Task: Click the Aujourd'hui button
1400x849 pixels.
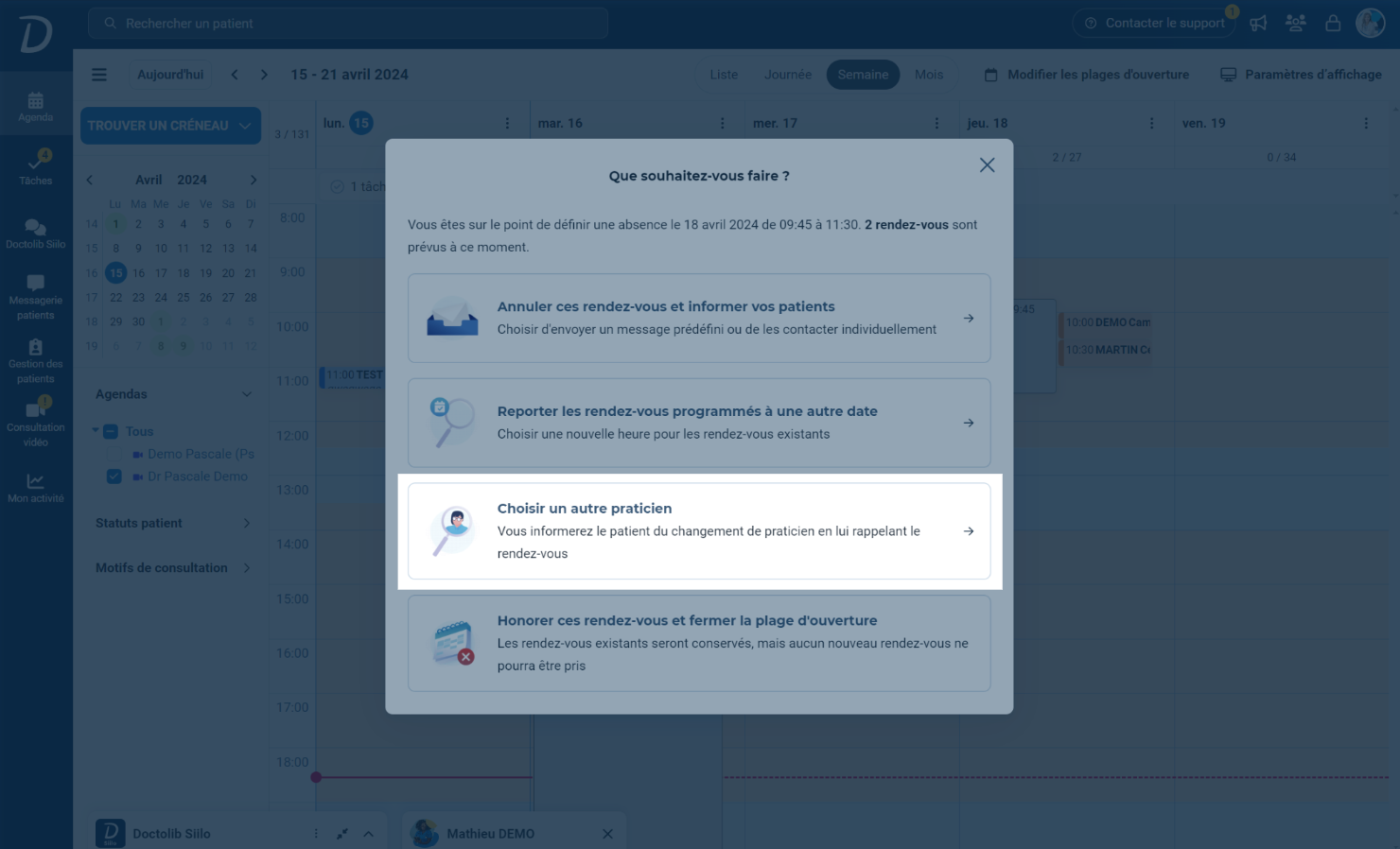Action: 170,75
